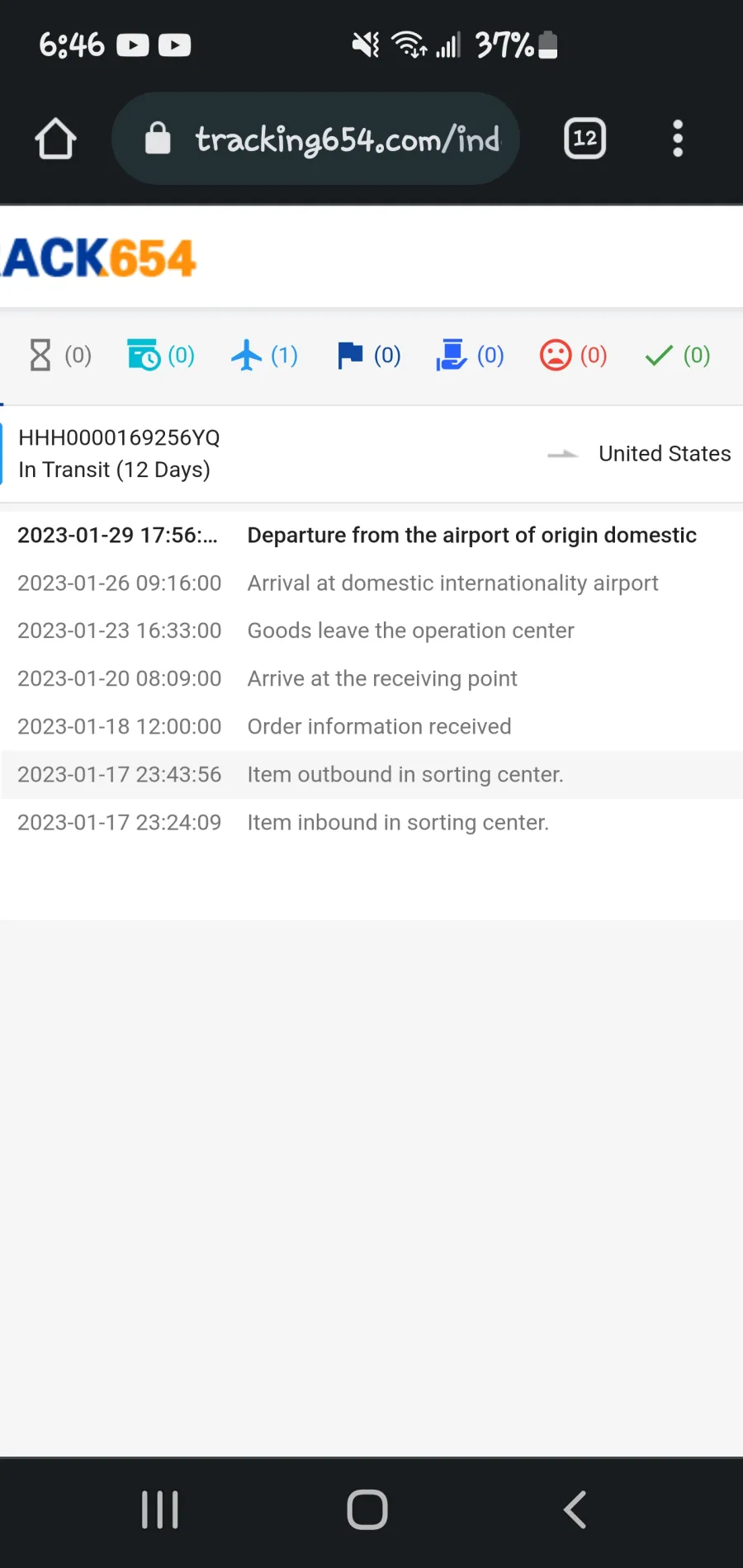Collapse the HHH0000169256YQ tracking entry
This screenshot has width=743, height=1568.
pos(371,453)
